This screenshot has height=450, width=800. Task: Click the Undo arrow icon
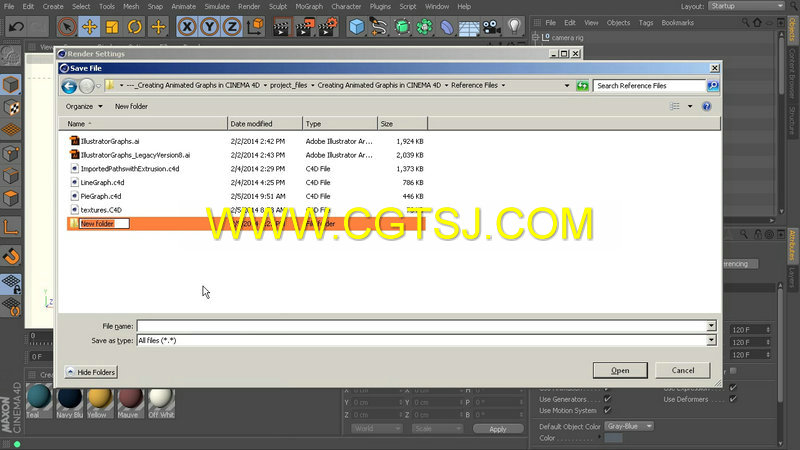[16, 27]
